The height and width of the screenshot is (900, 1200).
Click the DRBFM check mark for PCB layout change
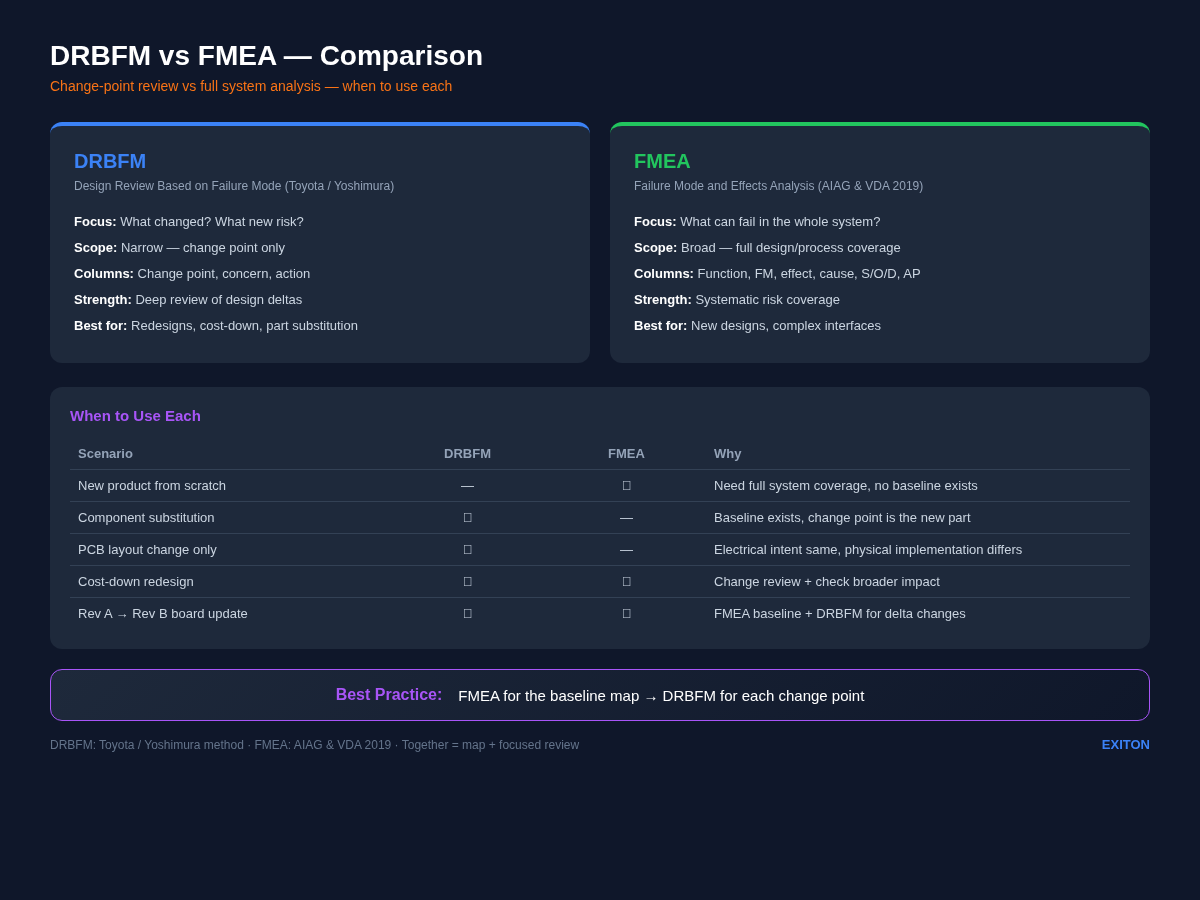point(467,549)
